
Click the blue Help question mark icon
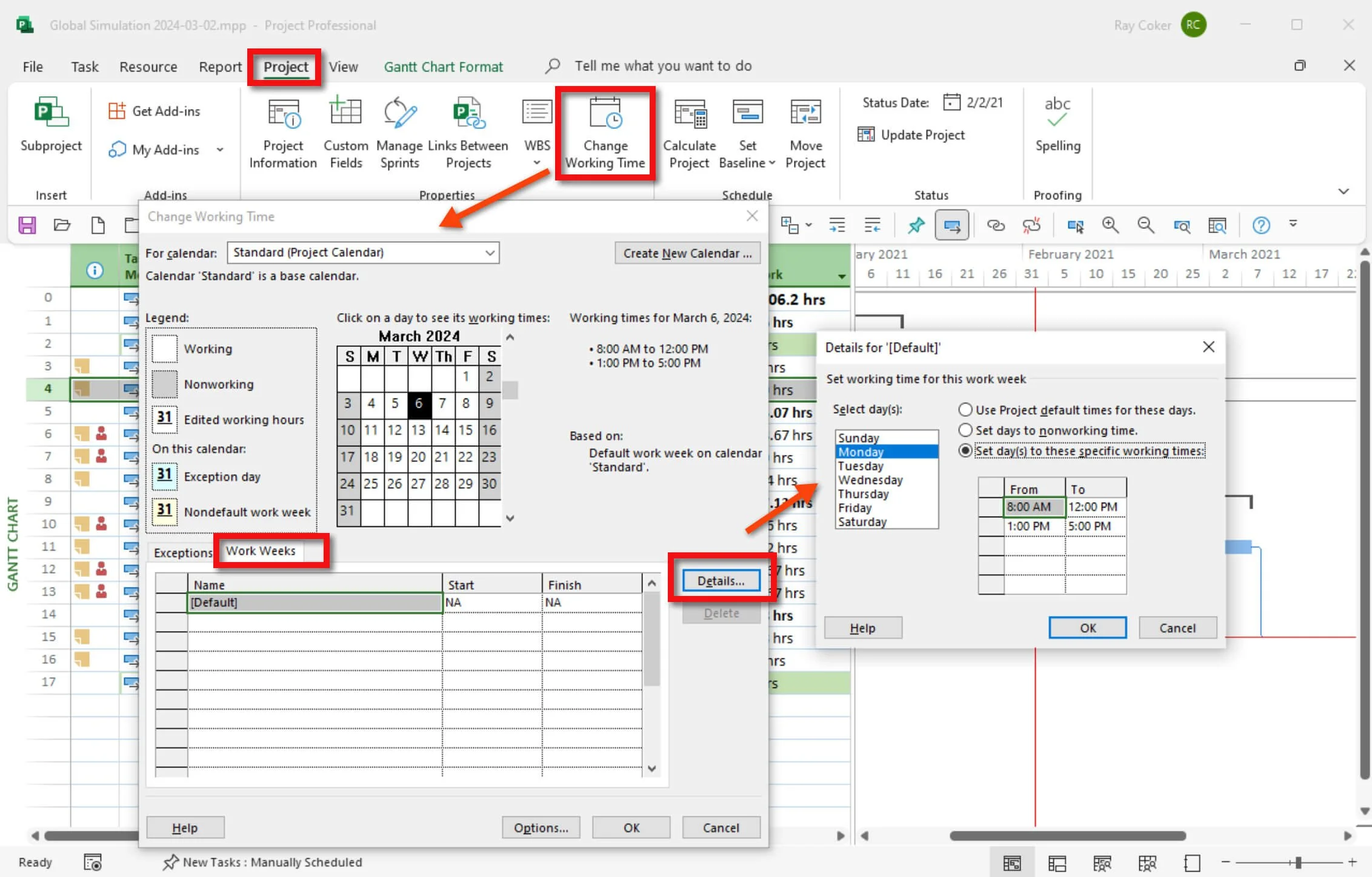[x=1261, y=225]
